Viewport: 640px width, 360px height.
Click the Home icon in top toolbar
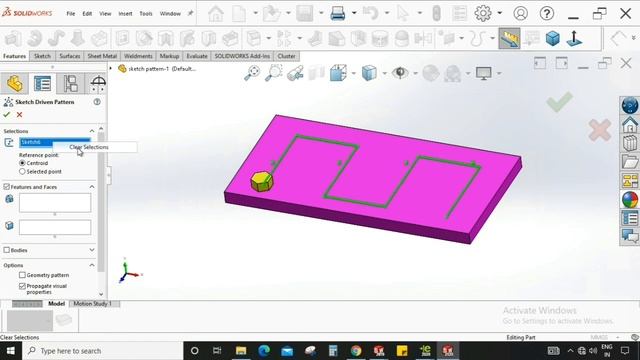coord(216,13)
